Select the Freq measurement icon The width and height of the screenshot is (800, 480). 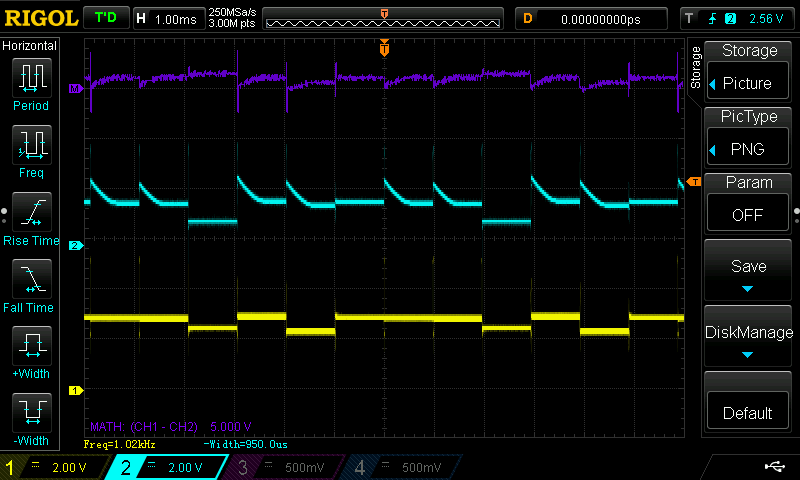click(x=31, y=150)
